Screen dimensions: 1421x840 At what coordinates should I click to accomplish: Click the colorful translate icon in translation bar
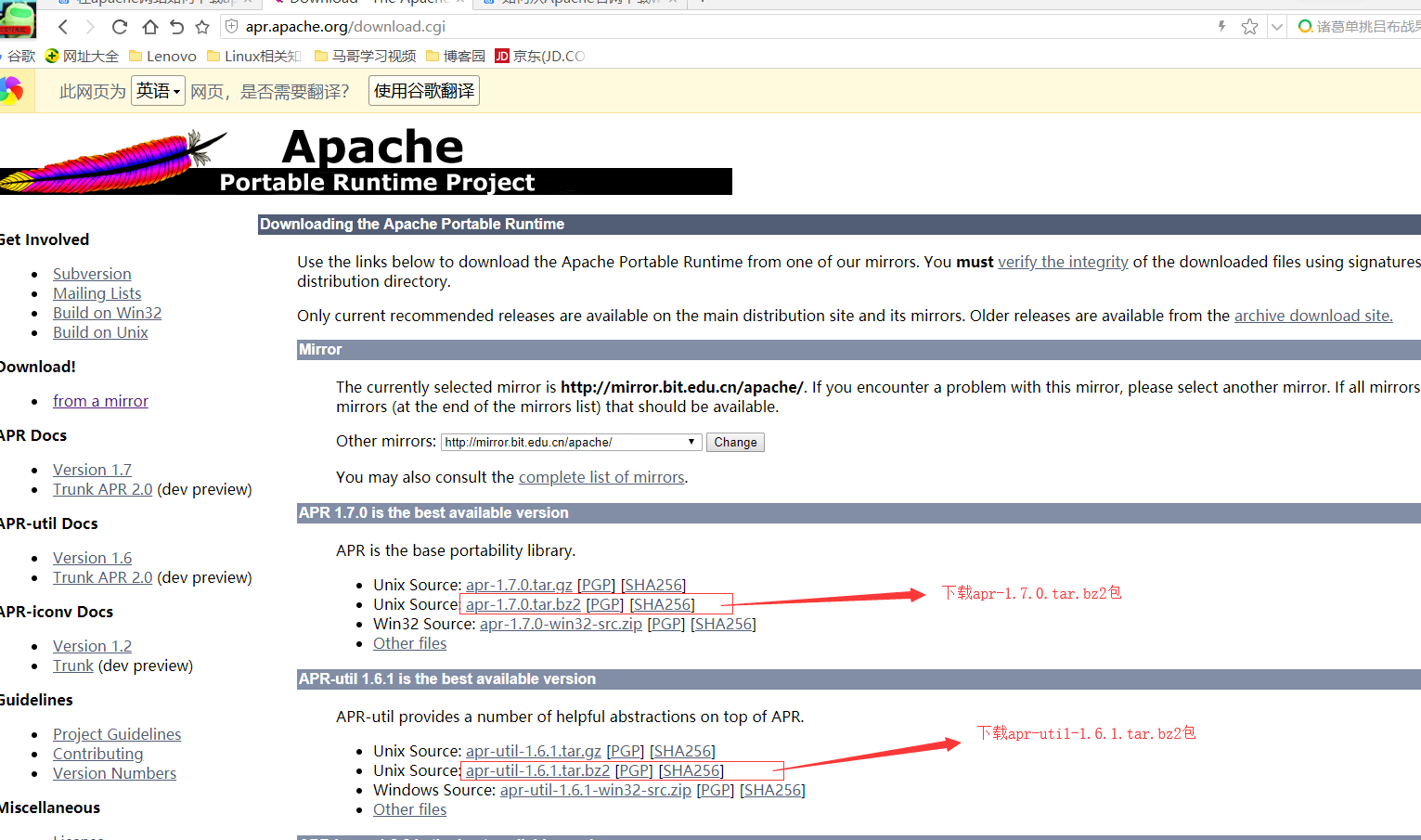tap(11, 90)
